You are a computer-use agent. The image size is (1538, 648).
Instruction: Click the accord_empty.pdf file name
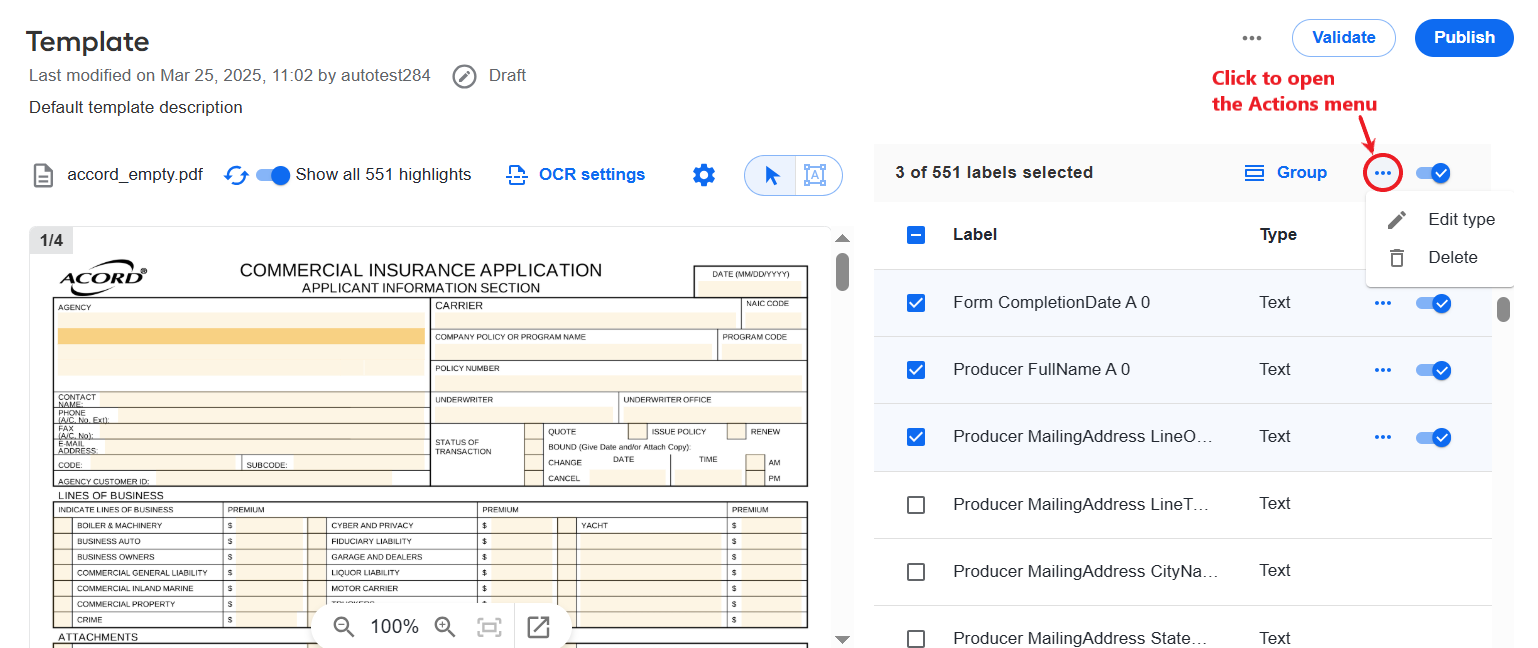coord(135,175)
